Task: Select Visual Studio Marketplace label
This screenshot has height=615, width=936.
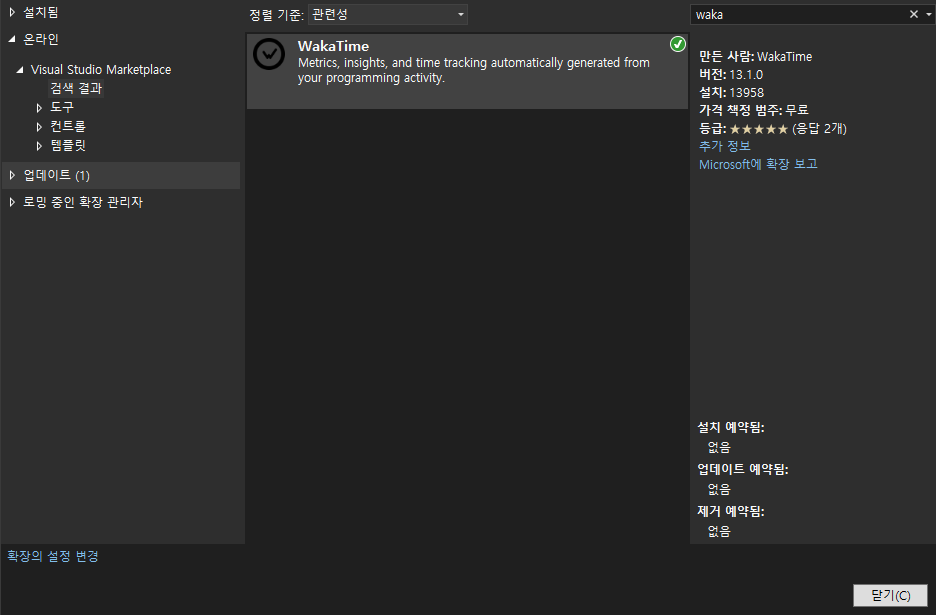Action: click(101, 70)
